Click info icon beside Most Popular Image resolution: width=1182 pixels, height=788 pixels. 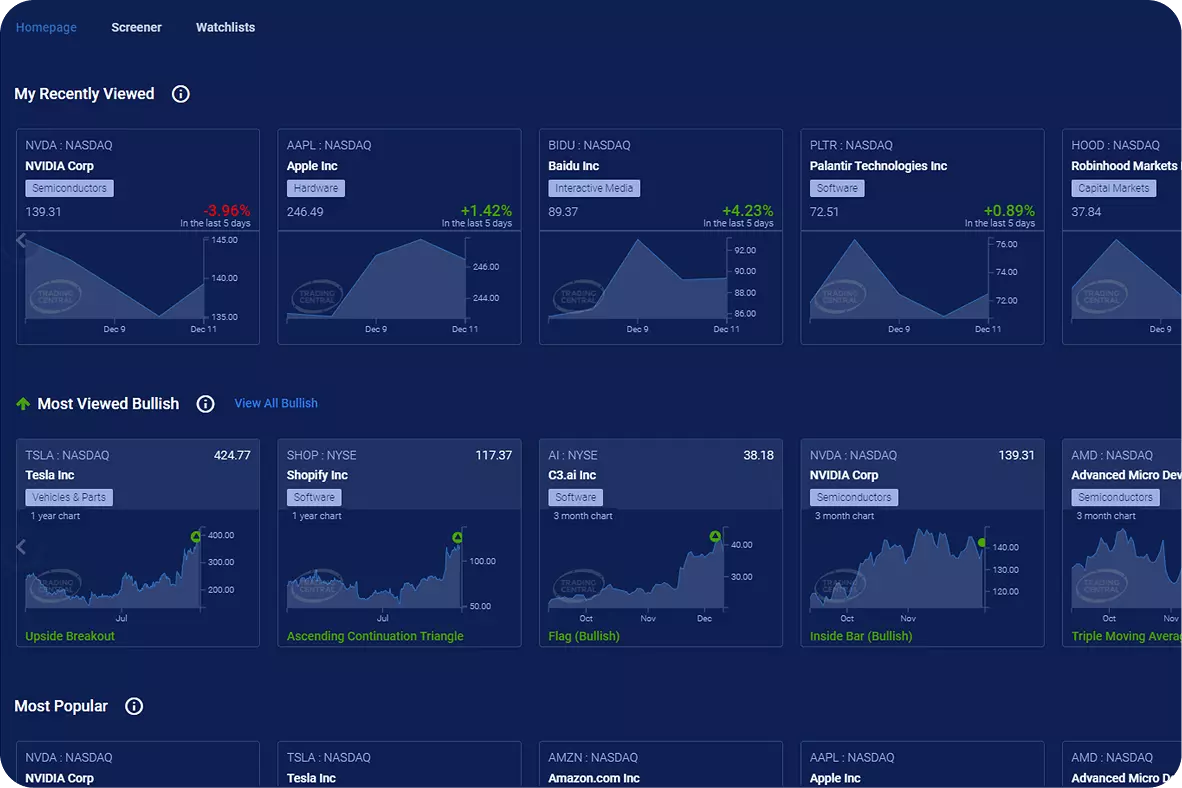click(134, 706)
